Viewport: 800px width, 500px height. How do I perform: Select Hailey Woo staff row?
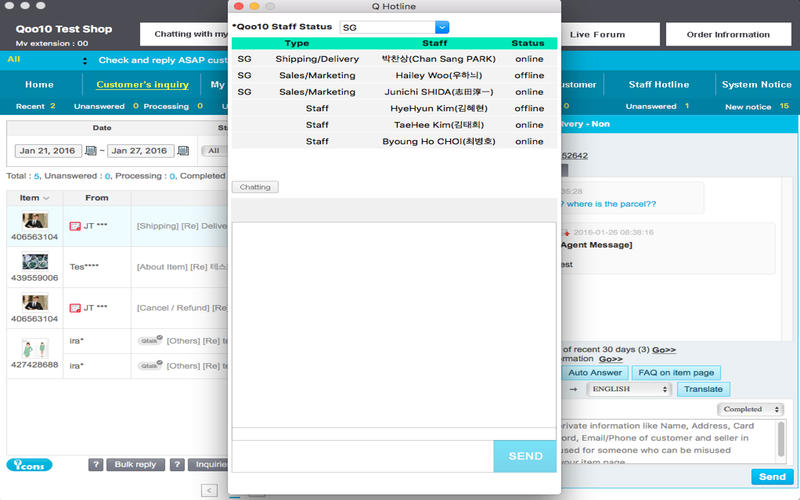pyautogui.click(x=394, y=75)
